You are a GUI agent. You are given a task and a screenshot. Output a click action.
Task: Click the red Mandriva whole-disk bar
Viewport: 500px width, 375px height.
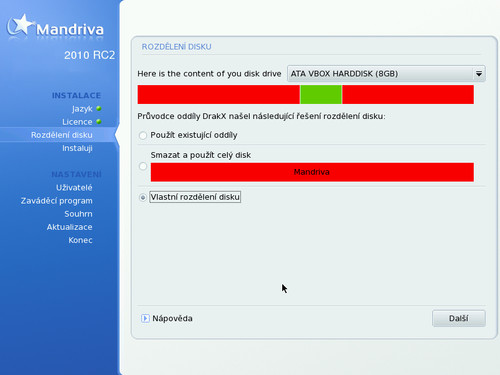click(x=312, y=172)
